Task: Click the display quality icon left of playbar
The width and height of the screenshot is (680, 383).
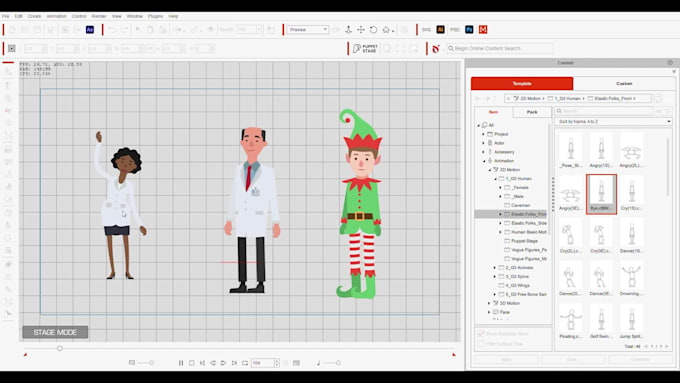Action: [x=132, y=363]
